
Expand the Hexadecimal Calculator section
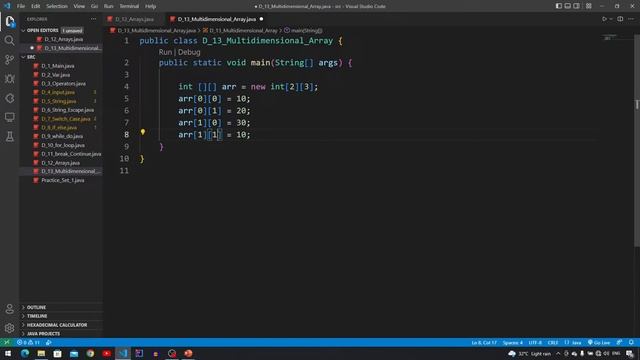[61, 325]
